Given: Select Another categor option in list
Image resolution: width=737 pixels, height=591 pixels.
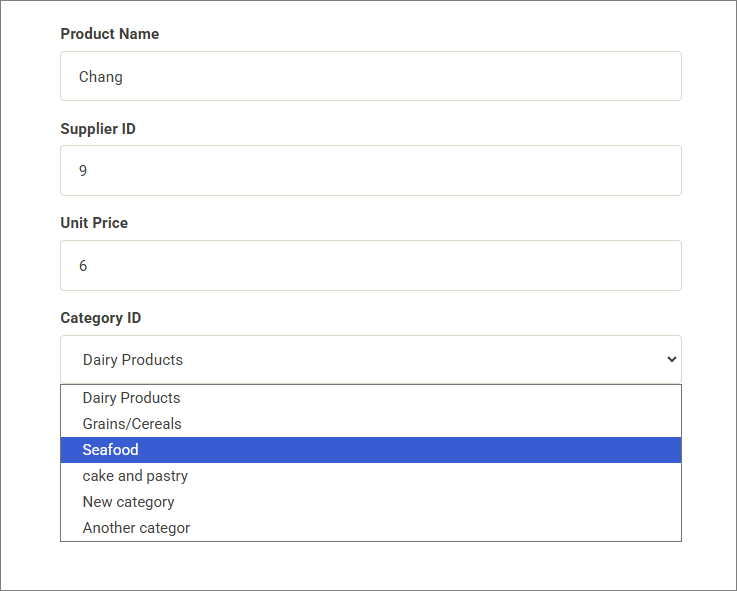Looking at the screenshot, I should click(136, 528).
